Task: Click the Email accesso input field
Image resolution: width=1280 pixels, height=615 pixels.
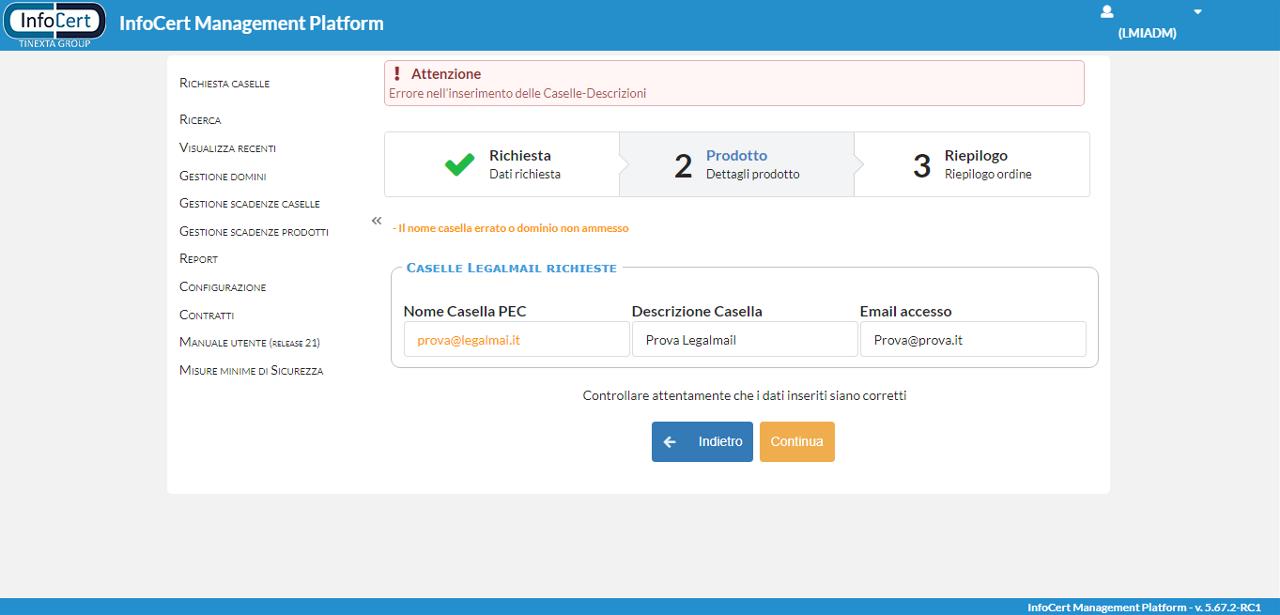Action: 972,339
